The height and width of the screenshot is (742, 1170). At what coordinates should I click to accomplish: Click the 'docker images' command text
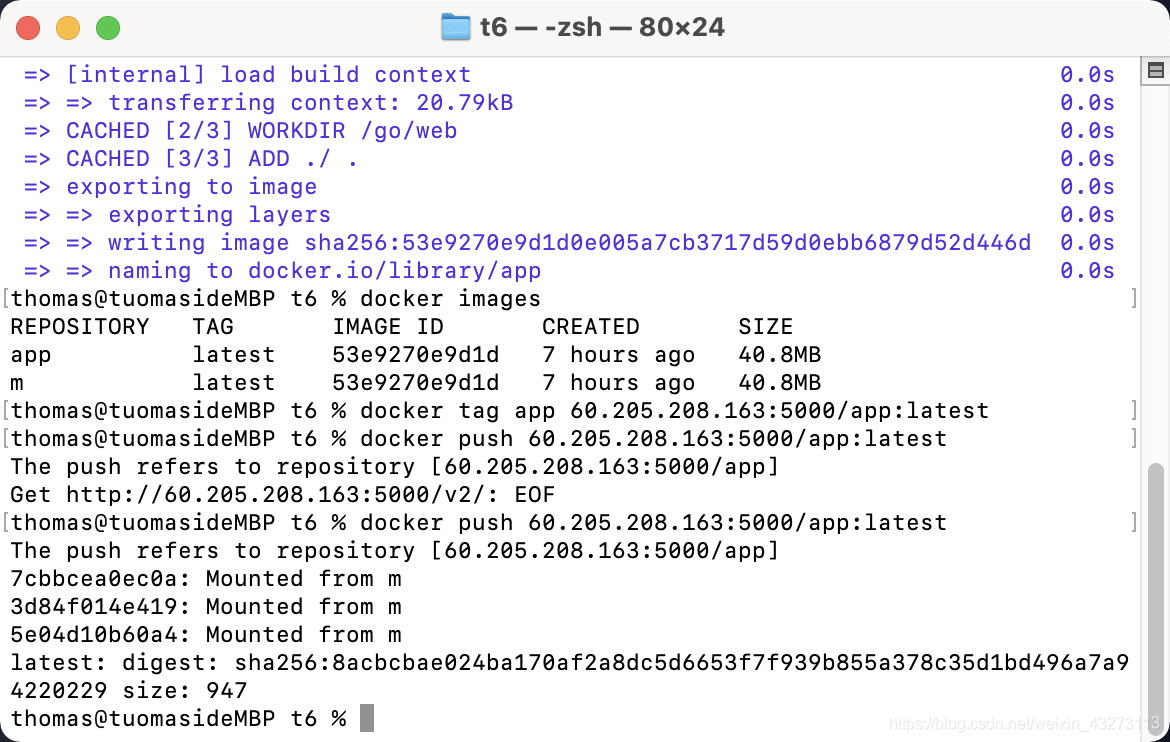point(450,299)
